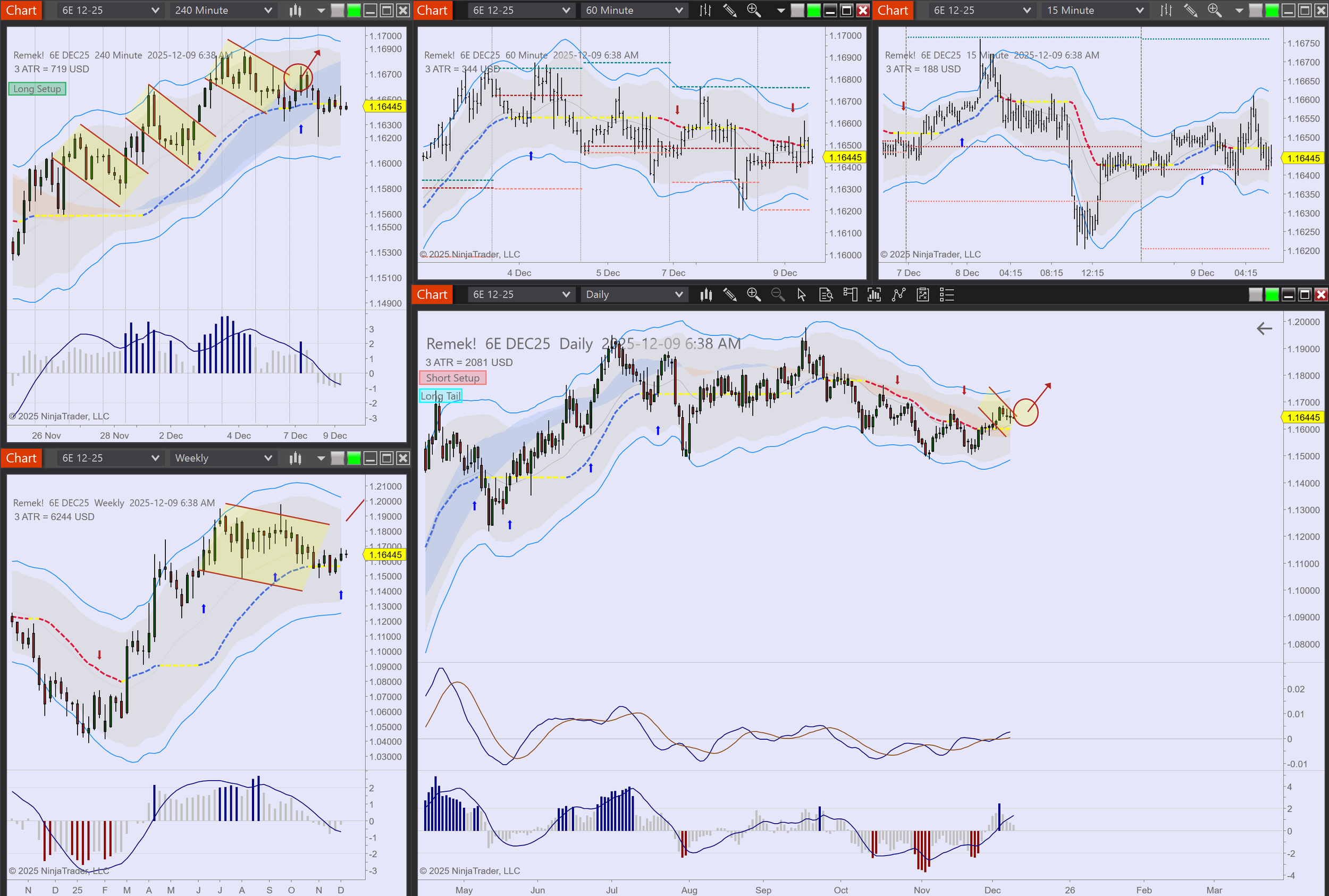Open drawing tools in 60 Minute chart

click(729, 10)
